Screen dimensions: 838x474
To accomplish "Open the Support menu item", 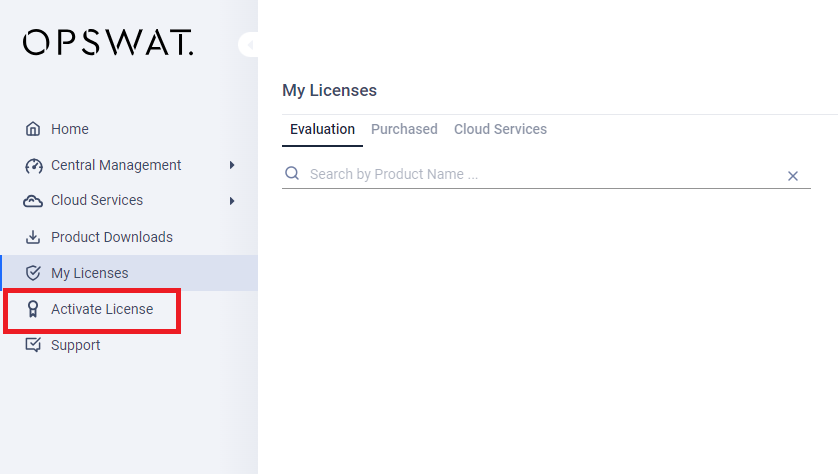I will pyautogui.click(x=75, y=345).
